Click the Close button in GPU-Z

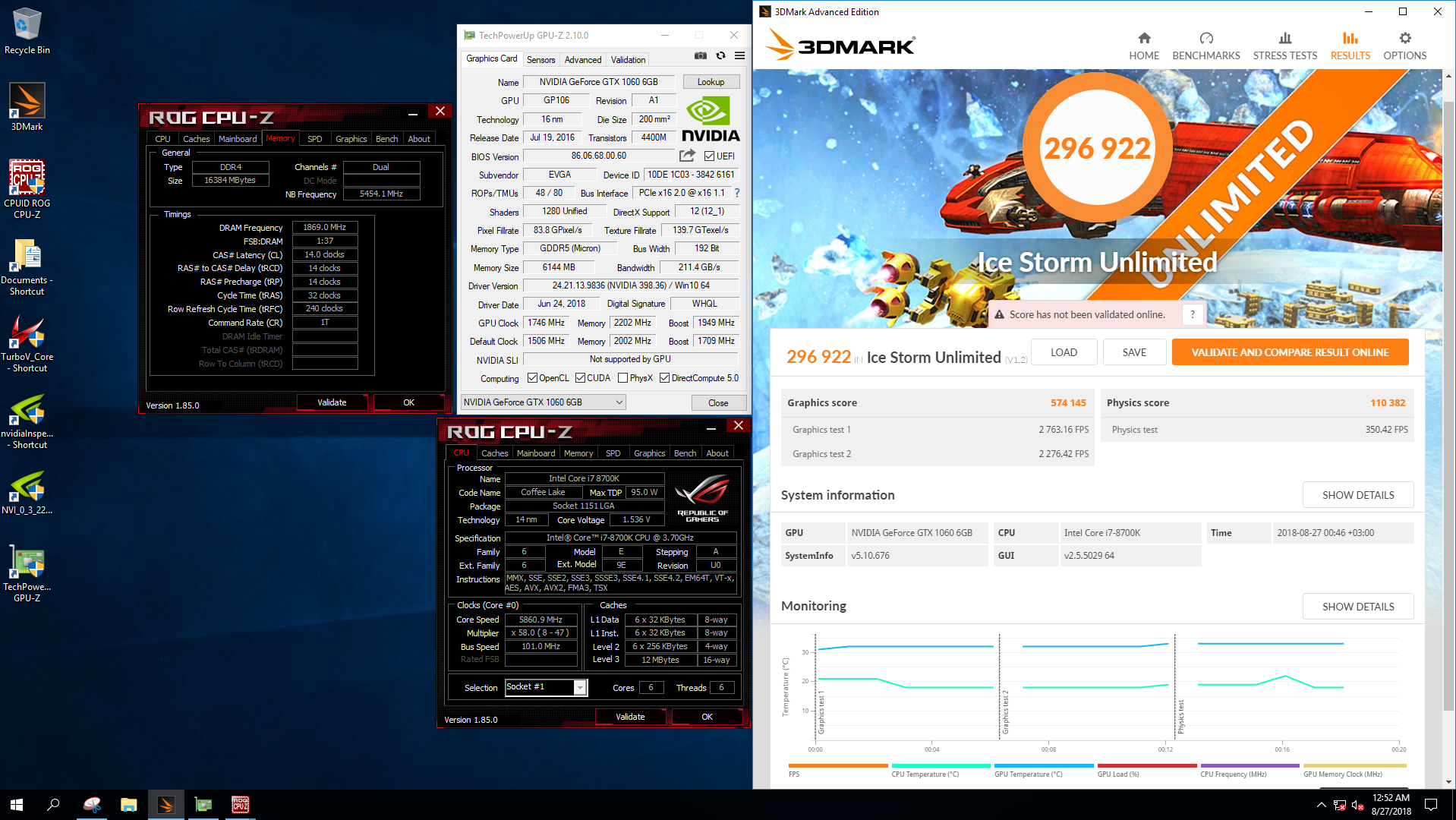(x=717, y=403)
